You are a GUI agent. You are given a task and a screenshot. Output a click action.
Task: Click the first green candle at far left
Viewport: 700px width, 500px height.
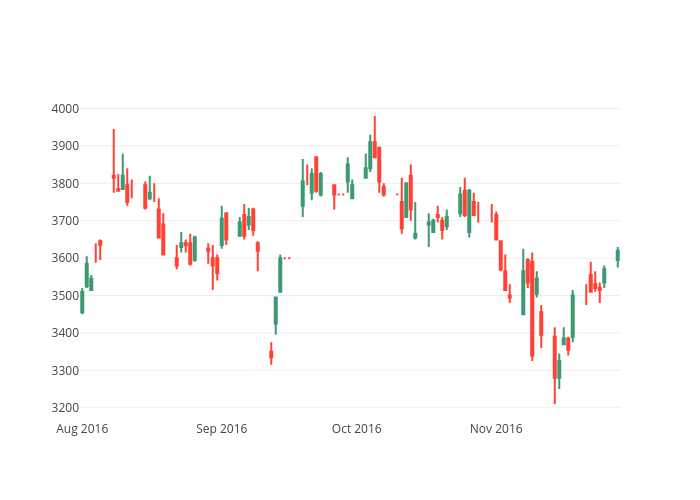click(x=82, y=301)
